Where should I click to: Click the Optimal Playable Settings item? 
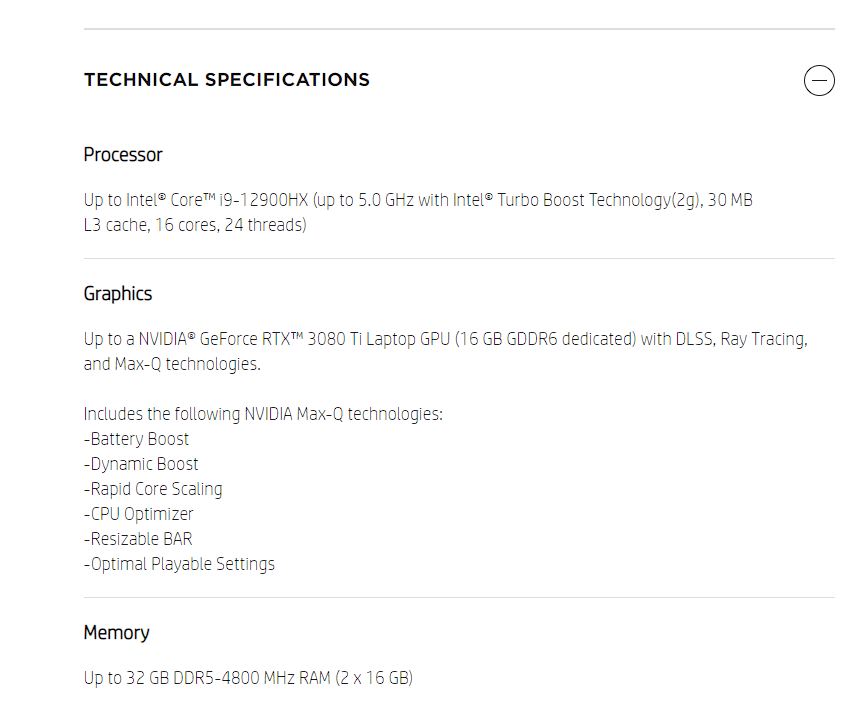click(x=180, y=564)
